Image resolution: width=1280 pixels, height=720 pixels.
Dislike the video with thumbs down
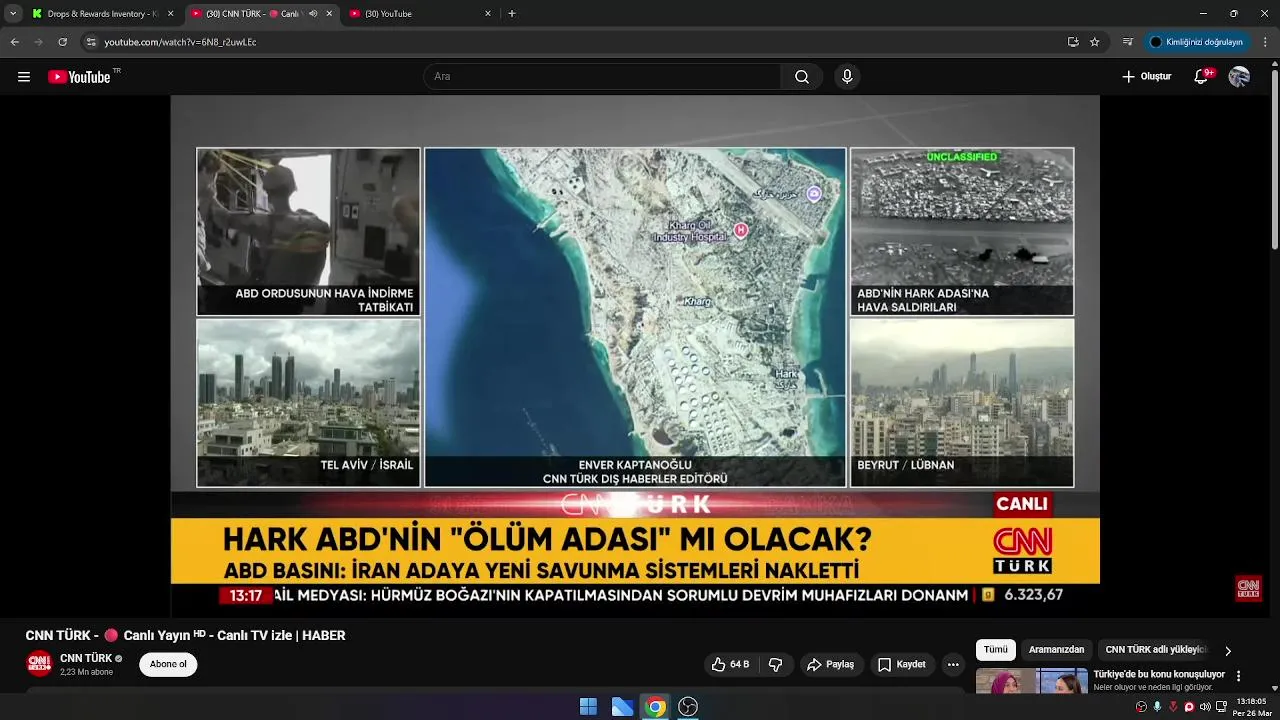coord(775,664)
